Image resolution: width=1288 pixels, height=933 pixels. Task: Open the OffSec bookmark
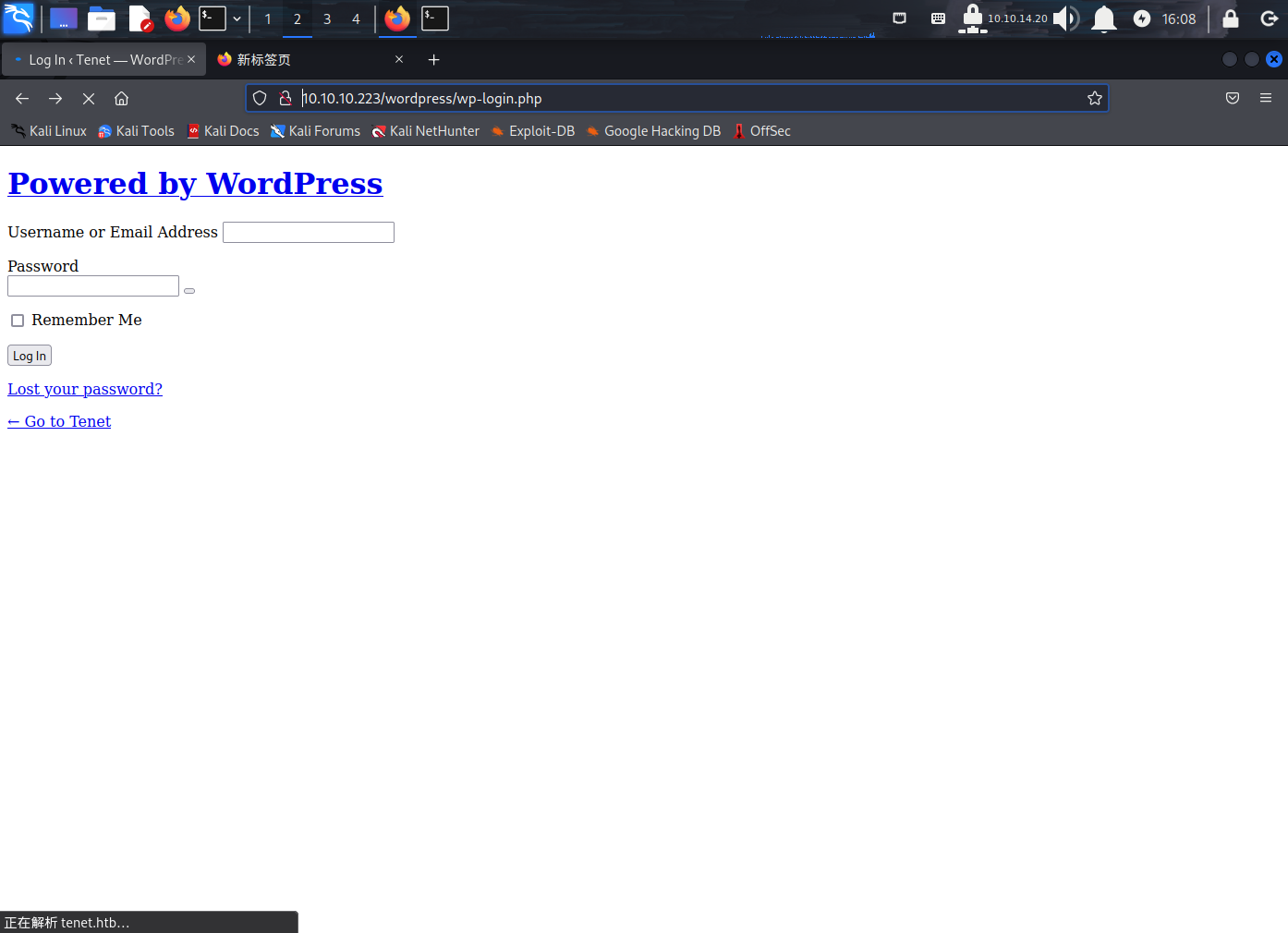point(761,131)
